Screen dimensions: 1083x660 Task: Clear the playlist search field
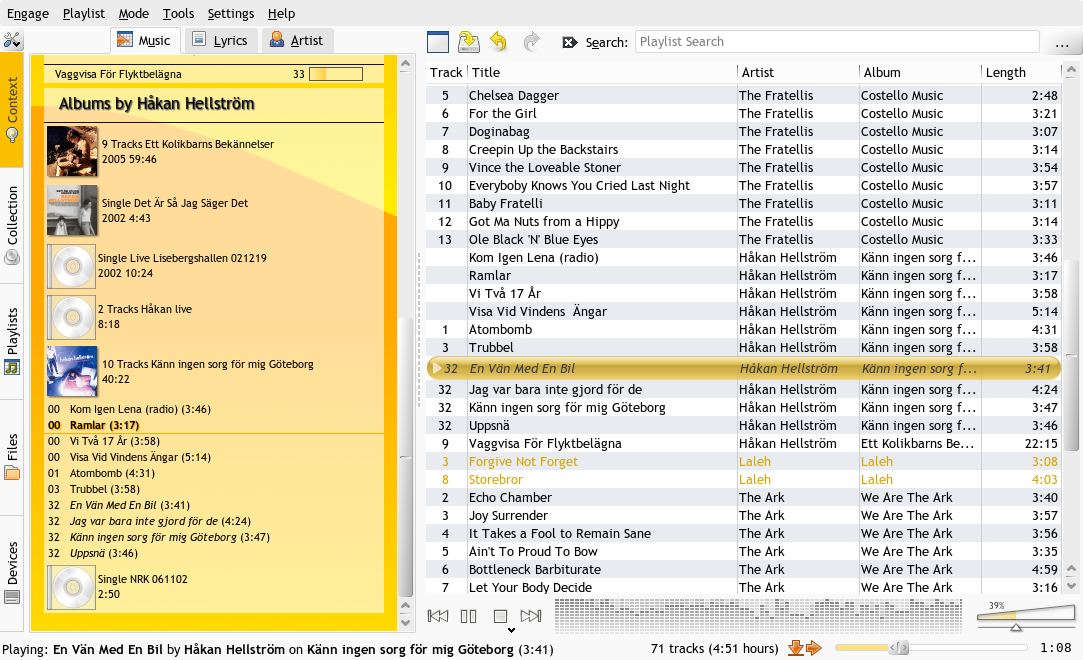coord(569,43)
